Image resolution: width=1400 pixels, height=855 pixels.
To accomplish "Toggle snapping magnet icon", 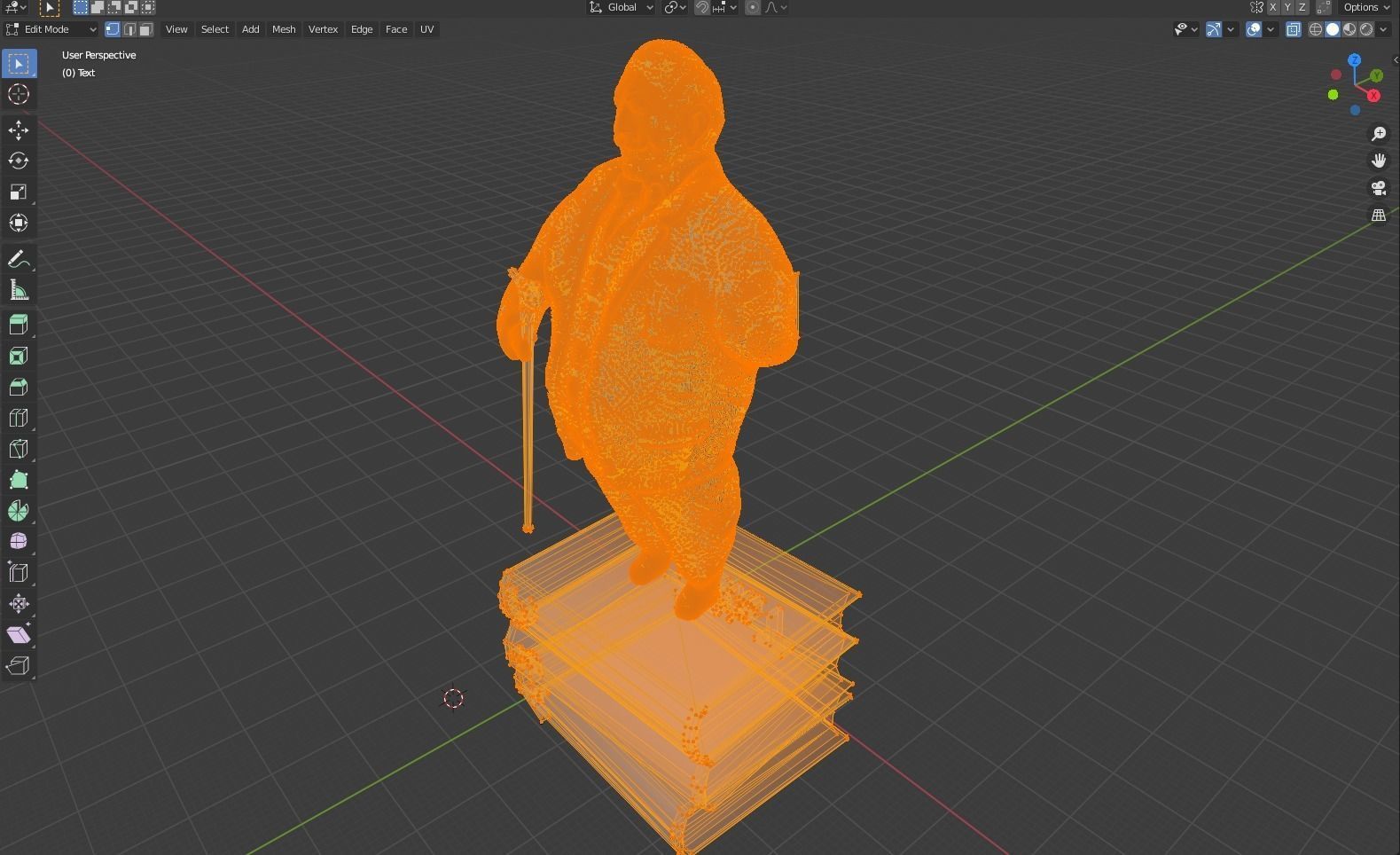I will [x=702, y=7].
